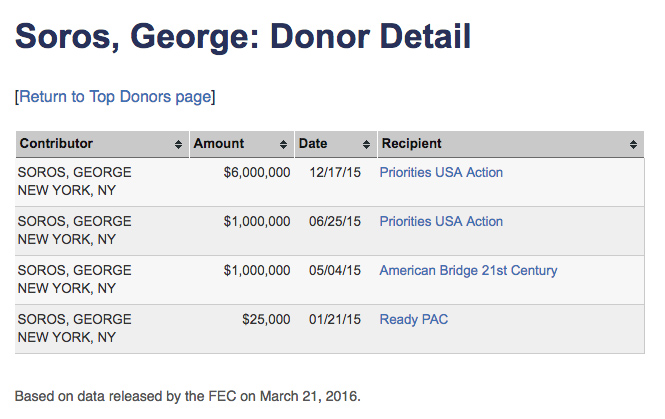Click the FEC data release note text
The height and width of the screenshot is (419, 665).
click(x=187, y=395)
